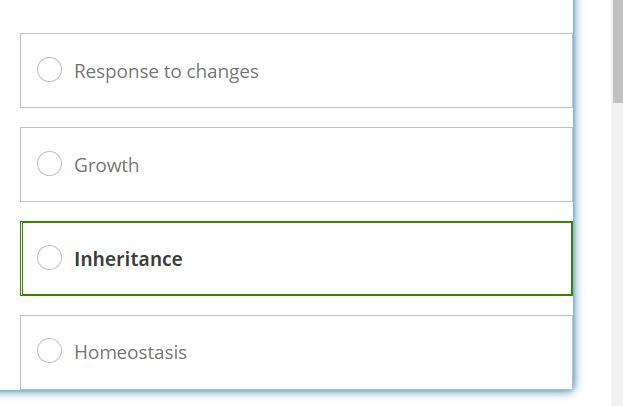623x406 pixels.
Task: Click the green-outlined Inheritance option card
Action: point(400,259)
